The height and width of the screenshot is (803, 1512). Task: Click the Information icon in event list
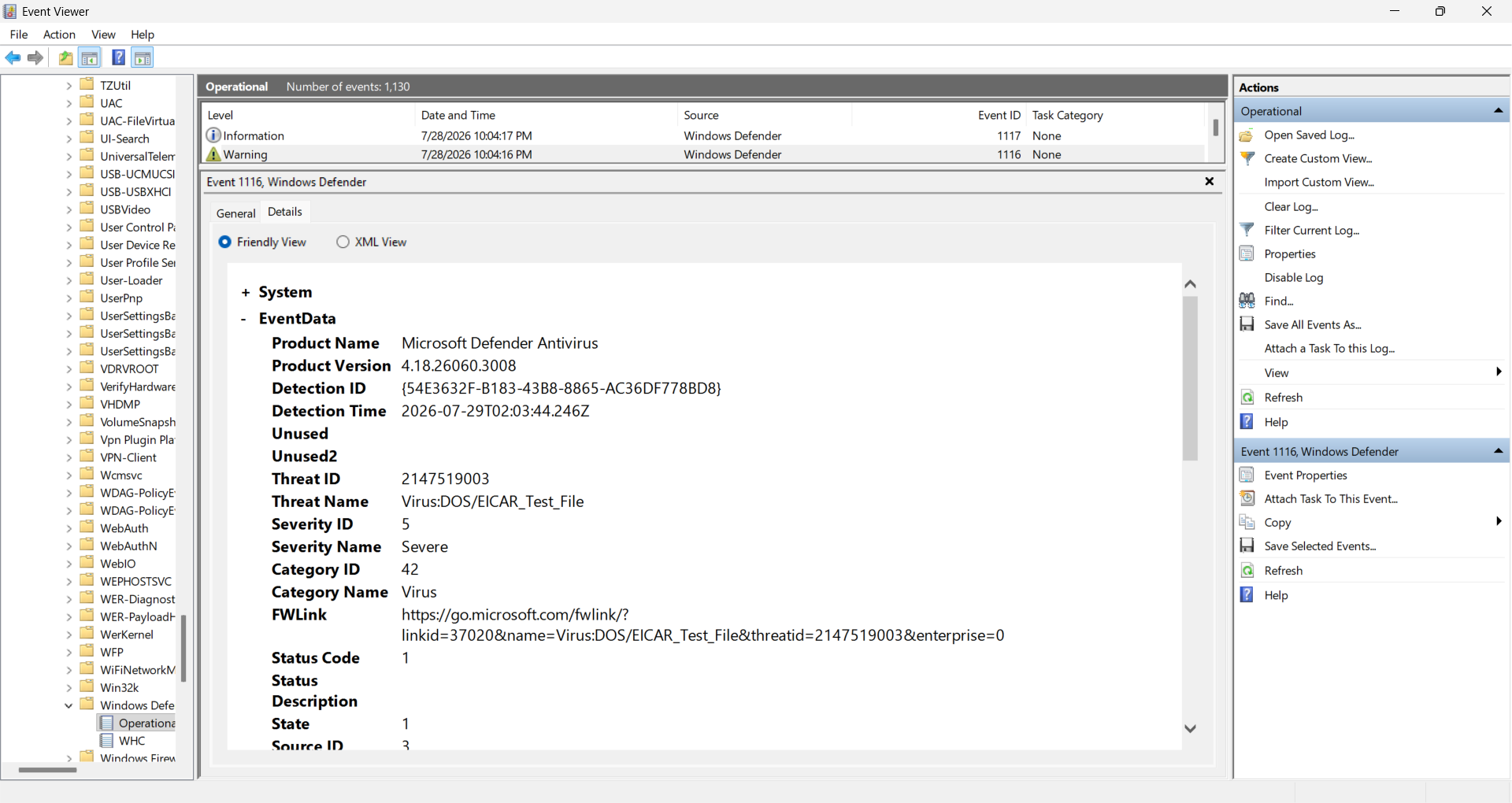[213, 135]
